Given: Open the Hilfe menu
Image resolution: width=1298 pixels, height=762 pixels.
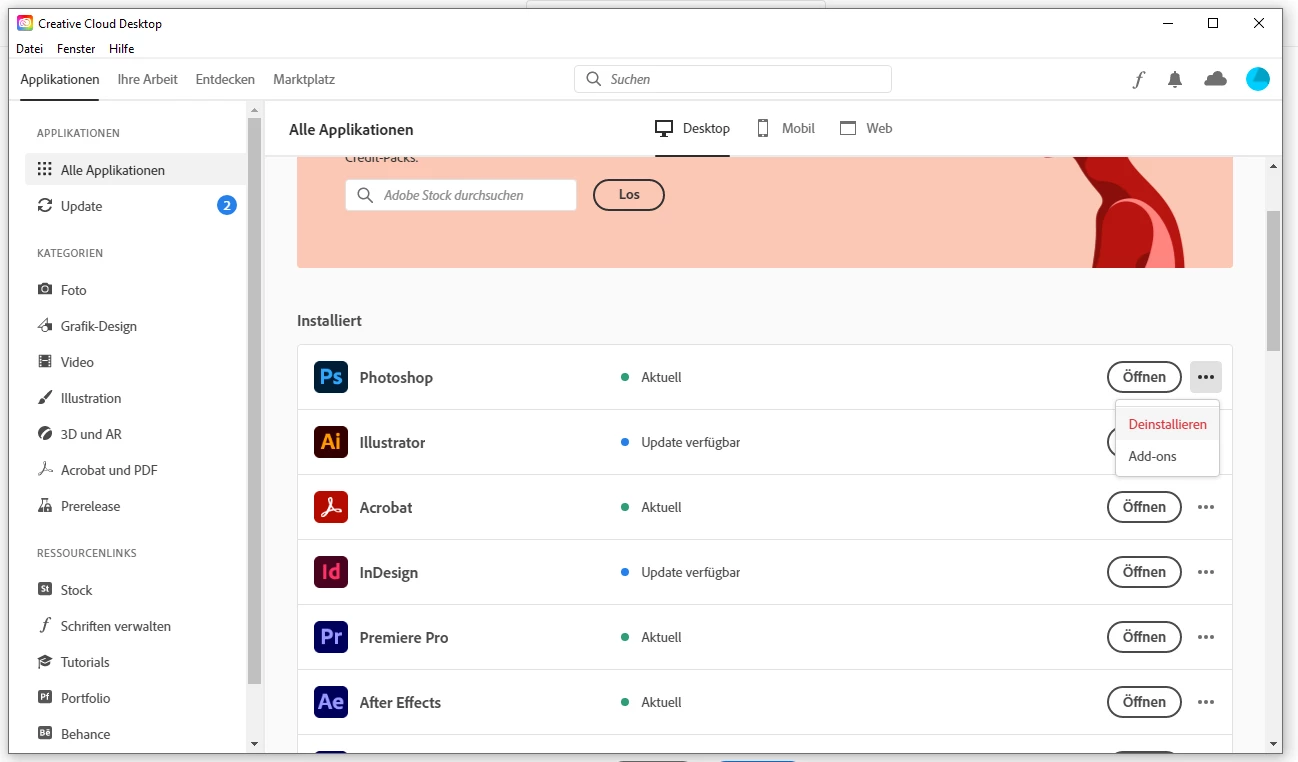Looking at the screenshot, I should (x=121, y=49).
